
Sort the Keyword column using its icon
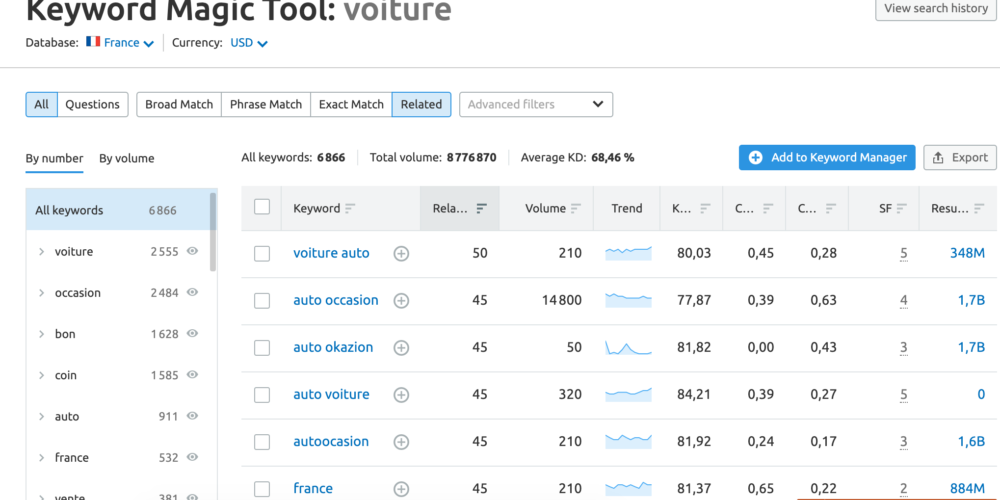pyautogui.click(x=350, y=209)
